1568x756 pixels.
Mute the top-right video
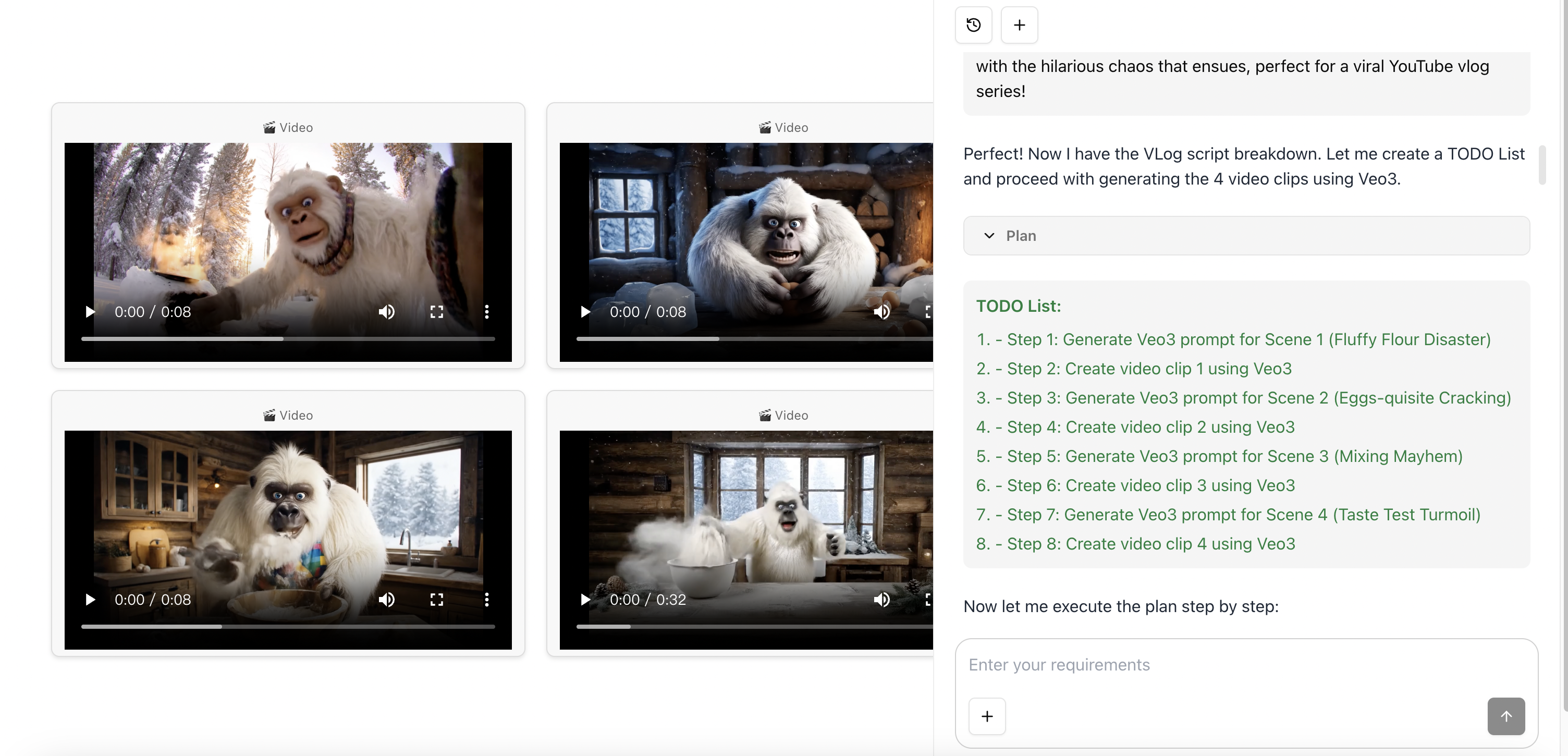pyautogui.click(x=882, y=312)
